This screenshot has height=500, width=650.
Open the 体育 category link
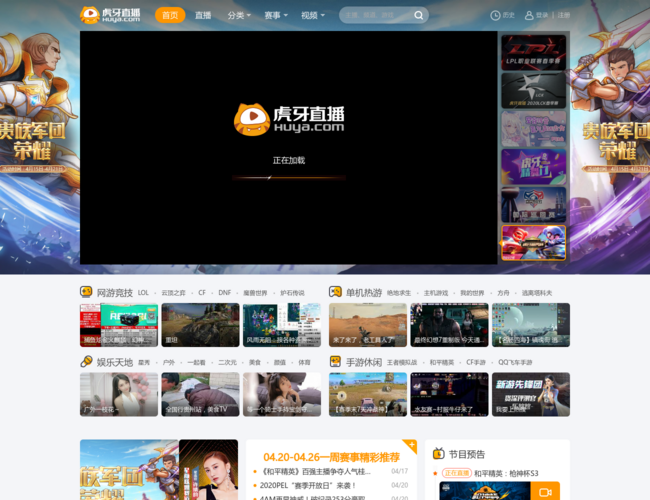coord(304,362)
